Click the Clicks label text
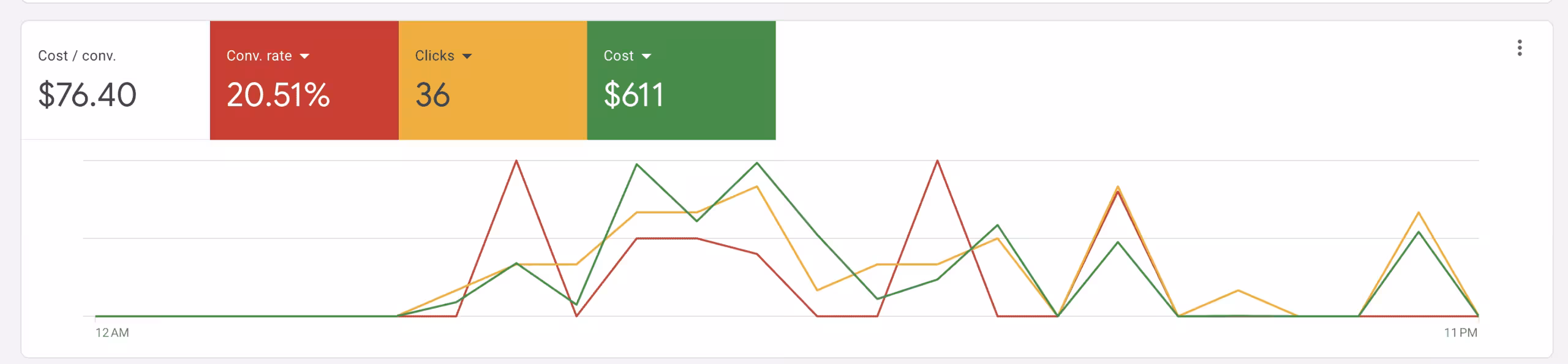Screen dimensions: 1568x364 pos(435,56)
